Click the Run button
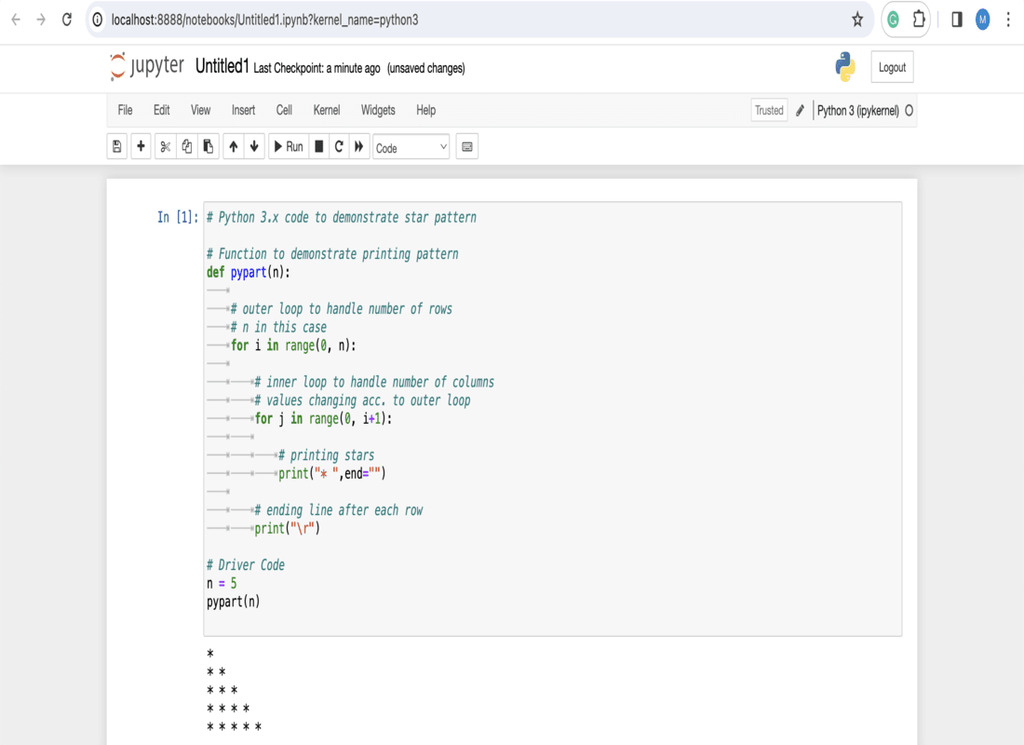1024x745 pixels. pos(289,147)
